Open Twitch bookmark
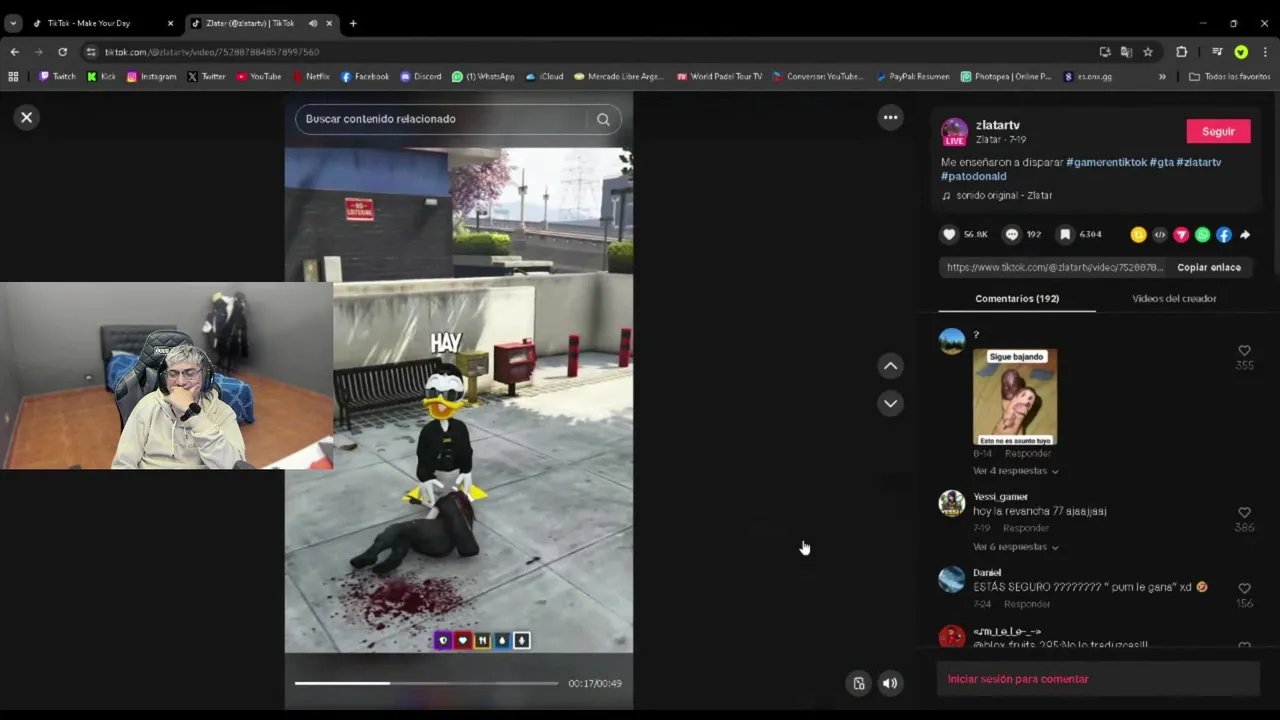The width and height of the screenshot is (1280, 720). click(57, 76)
